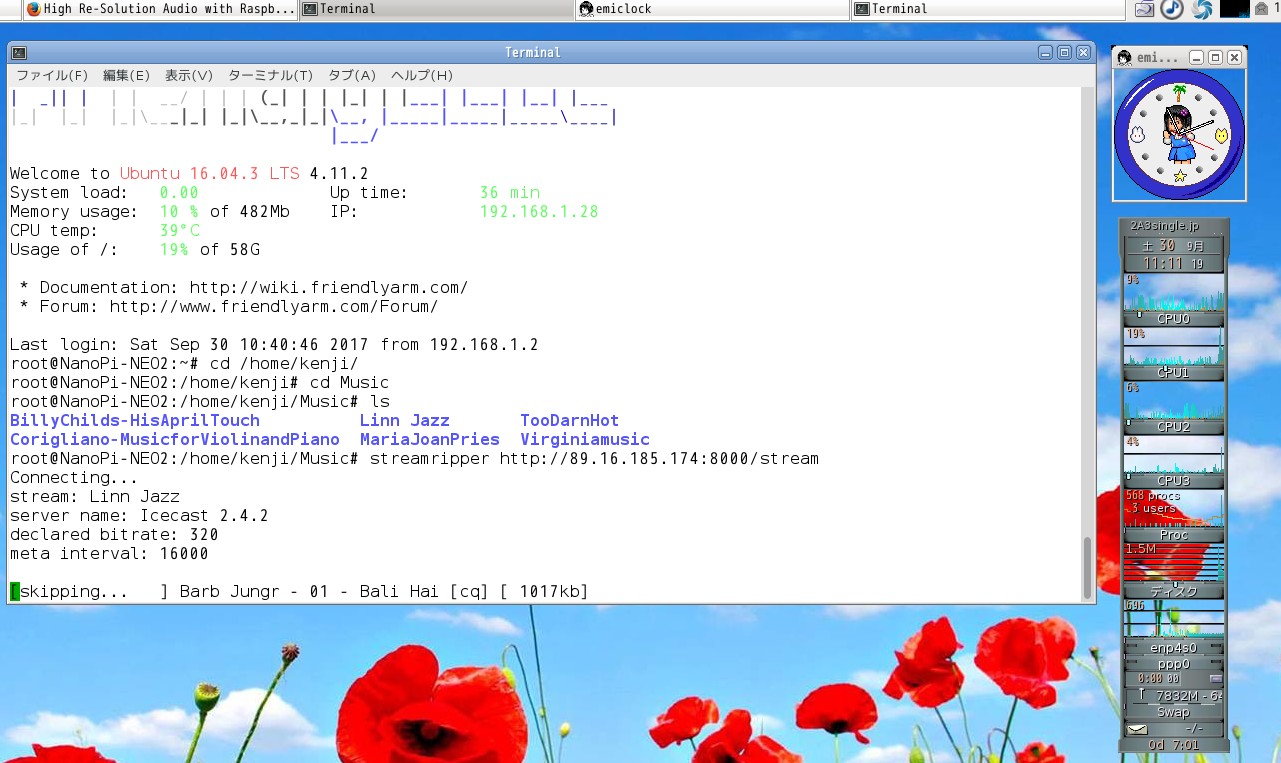1281x763 pixels.
Task: Open the ファイル(F) menu
Action: pyautogui.click(x=52, y=76)
